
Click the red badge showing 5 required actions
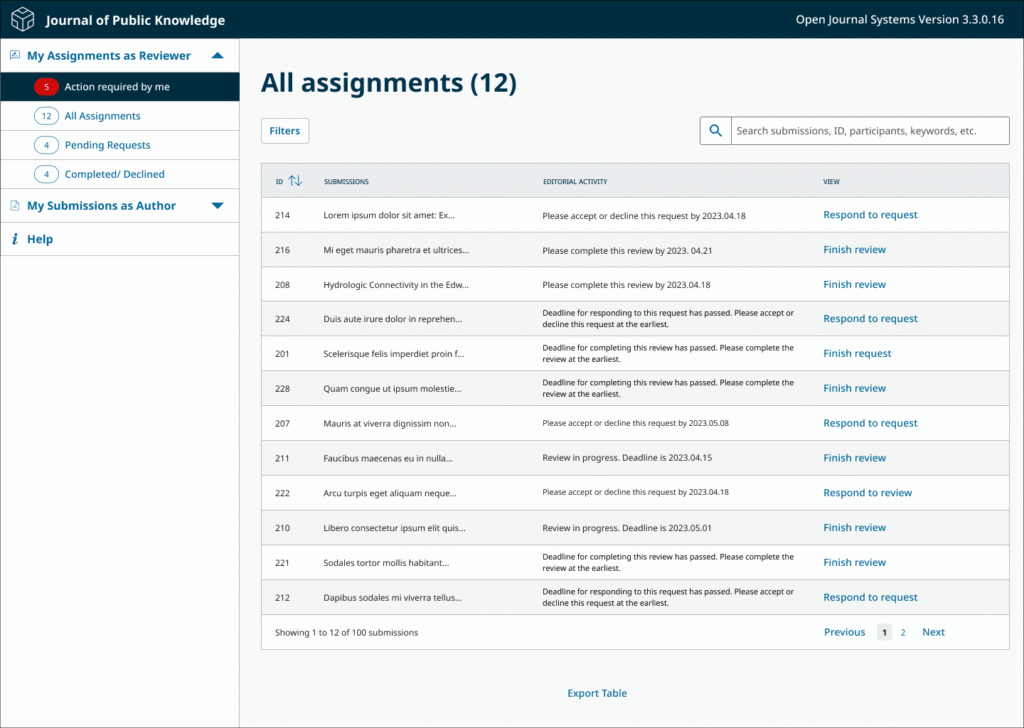(46, 87)
